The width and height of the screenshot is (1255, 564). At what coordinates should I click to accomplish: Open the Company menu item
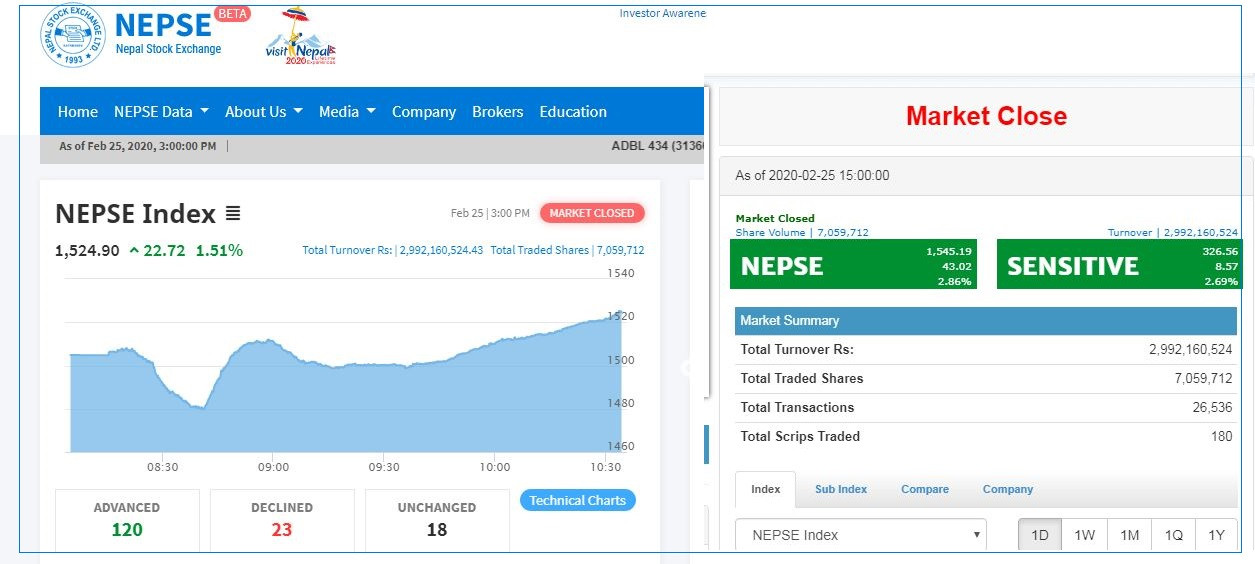tap(424, 112)
